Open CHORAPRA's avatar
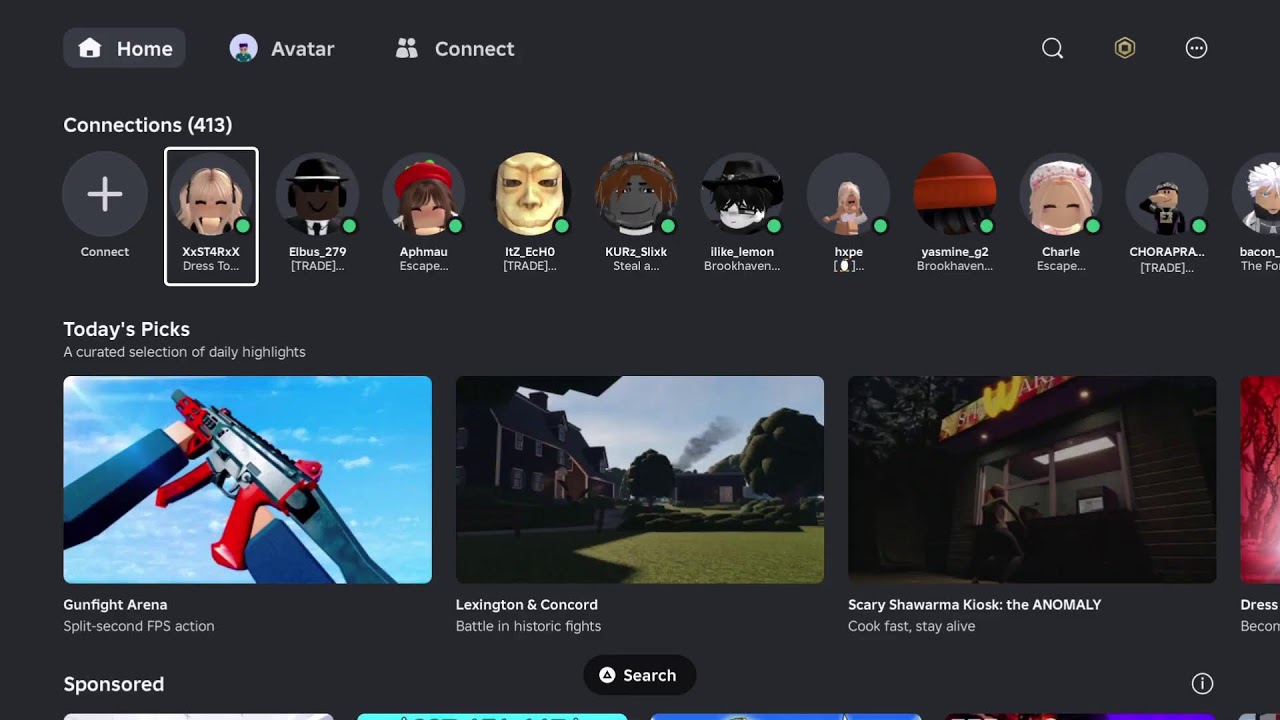The image size is (1280, 720). click(x=1166, y=194)
